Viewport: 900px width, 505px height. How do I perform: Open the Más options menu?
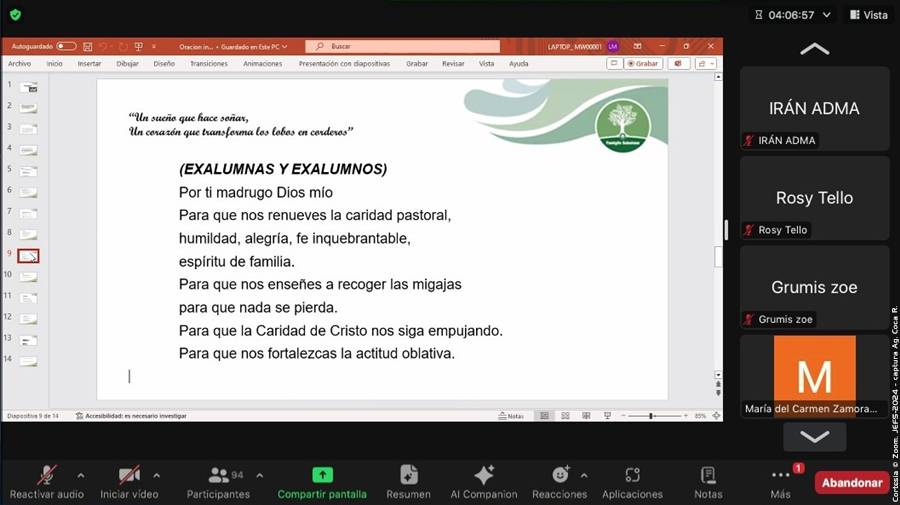click(x=781, y=482)
